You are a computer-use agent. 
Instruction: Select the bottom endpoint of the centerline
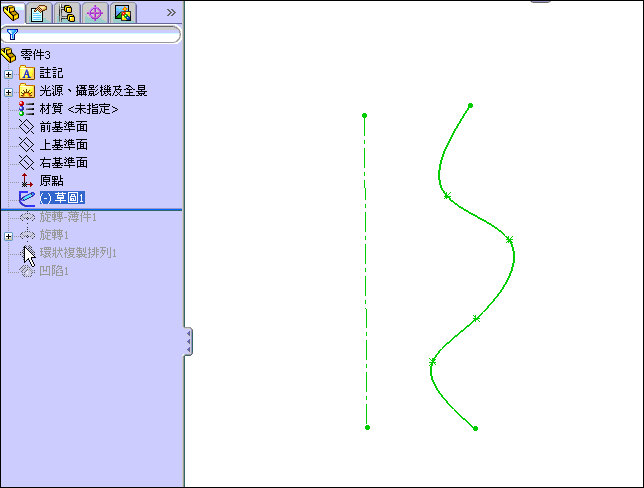point(368,428)
